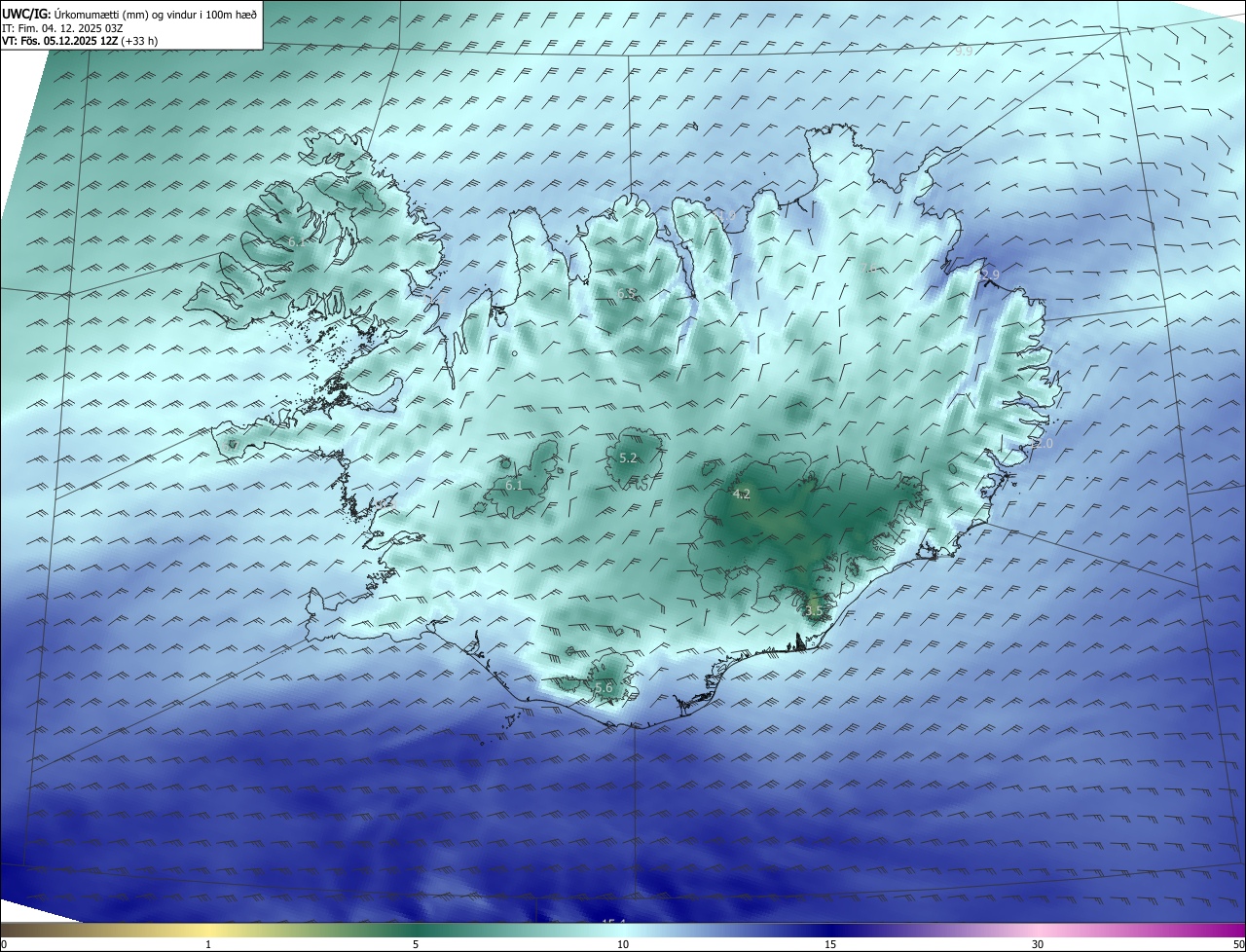Click the 6.5 value in northern Iceland
The width and height of the screenshot is (1246, 952).
pyautogui.click(x=626, y=293)
